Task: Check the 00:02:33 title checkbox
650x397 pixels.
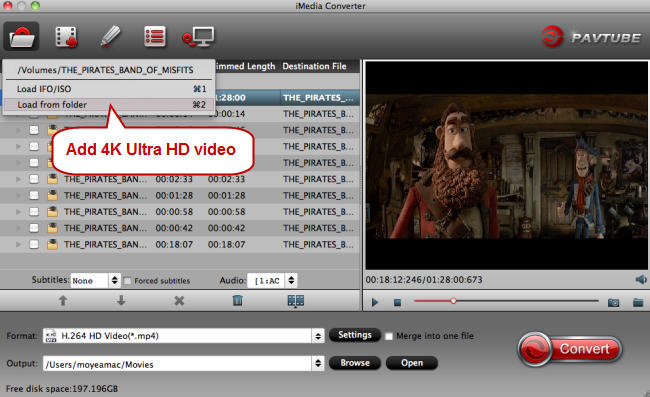Action: click(34, 179)
